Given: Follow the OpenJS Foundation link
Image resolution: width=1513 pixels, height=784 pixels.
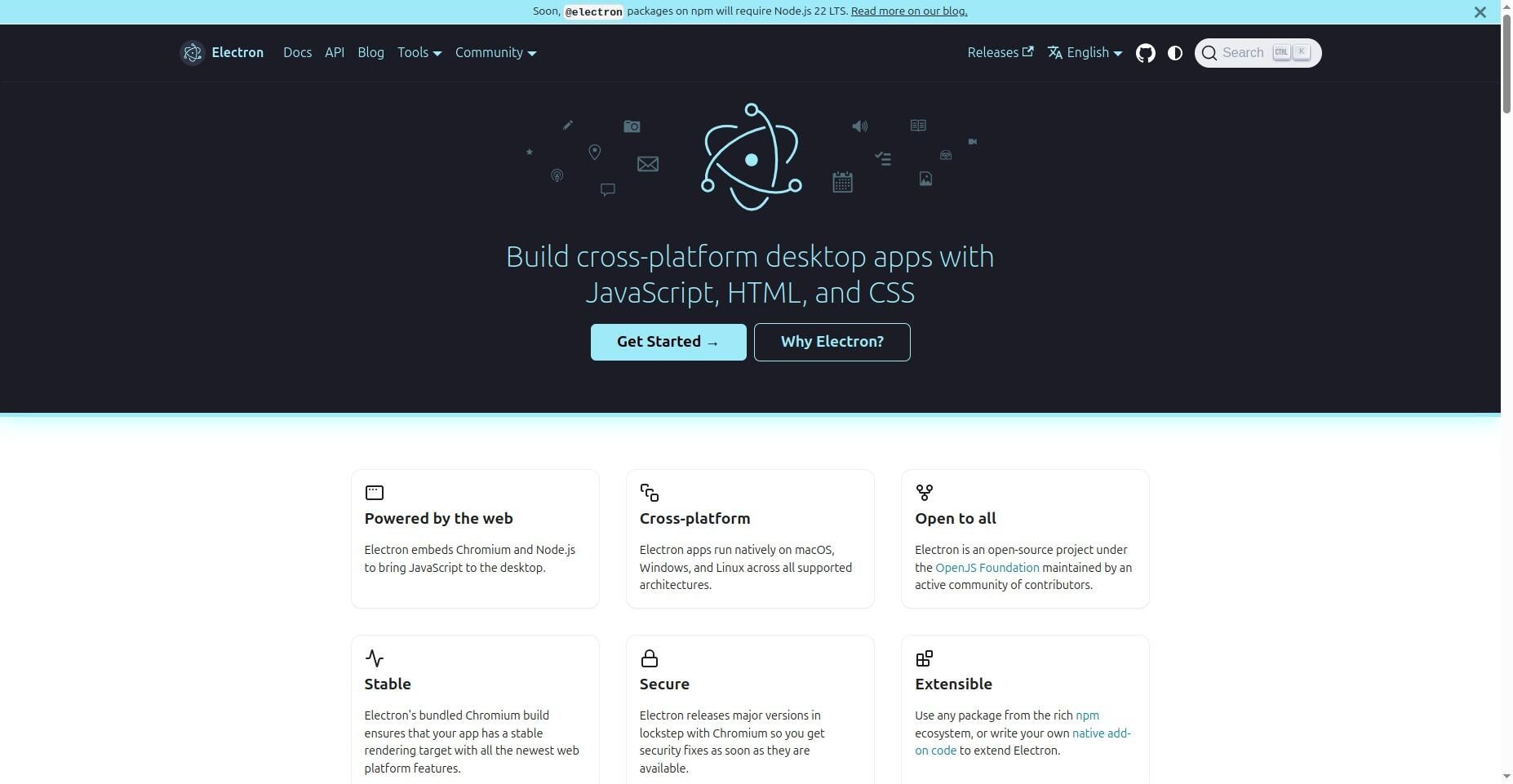Looking at the screenshot, I should pyautogui.click(x=987, y=568).
